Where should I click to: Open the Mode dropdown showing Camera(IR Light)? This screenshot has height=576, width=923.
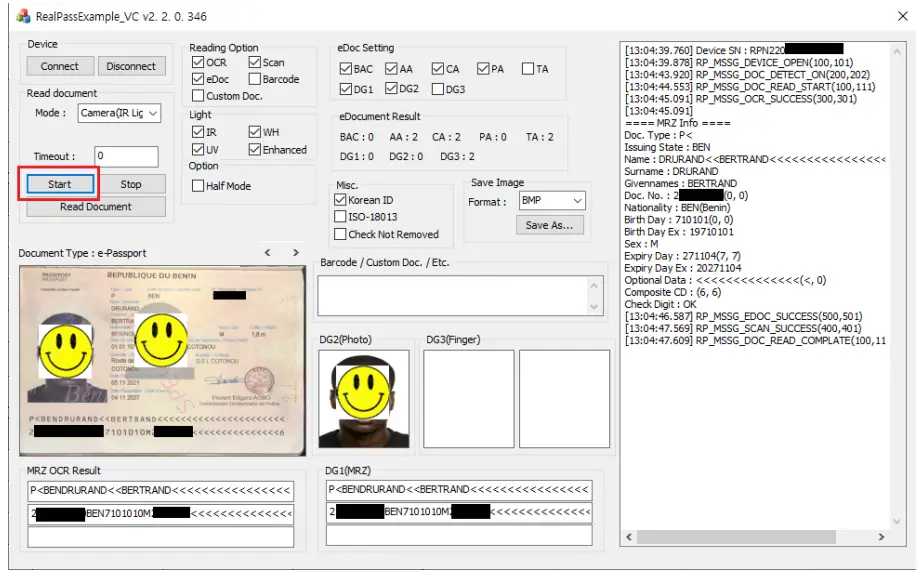[x=121, y=113]
